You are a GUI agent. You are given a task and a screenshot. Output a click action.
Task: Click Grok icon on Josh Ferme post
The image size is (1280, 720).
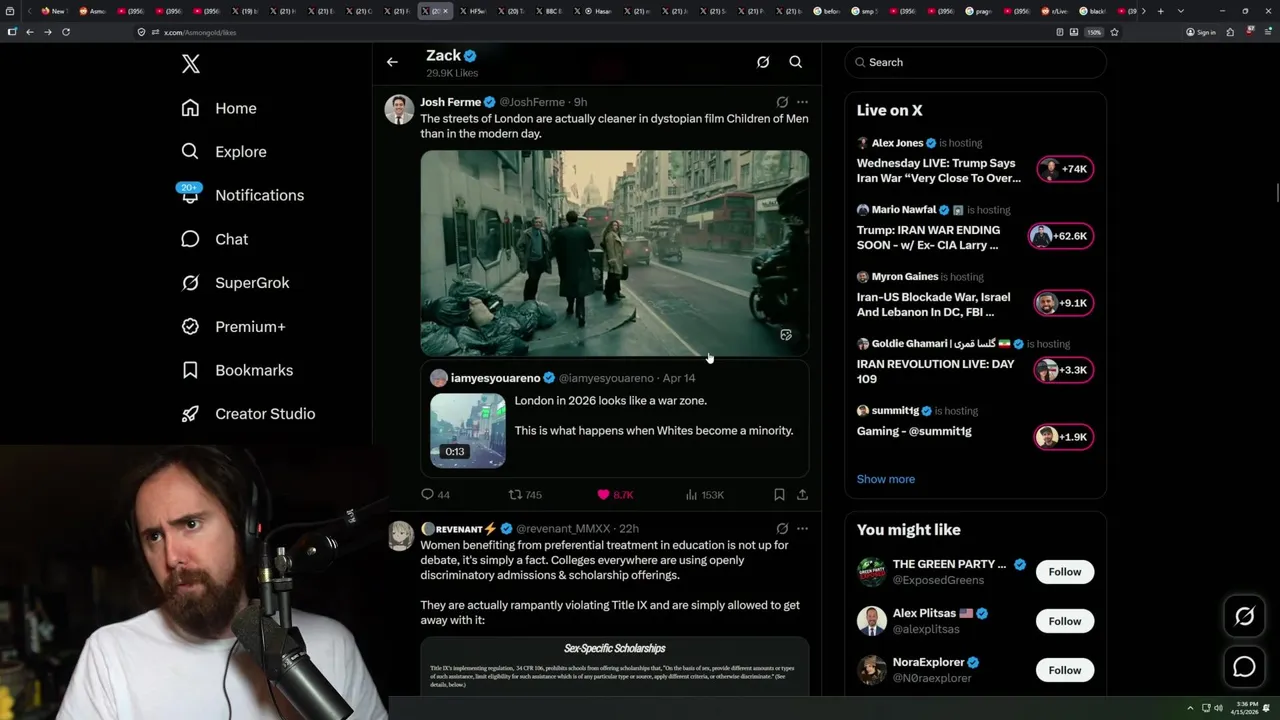coord(782,102)
